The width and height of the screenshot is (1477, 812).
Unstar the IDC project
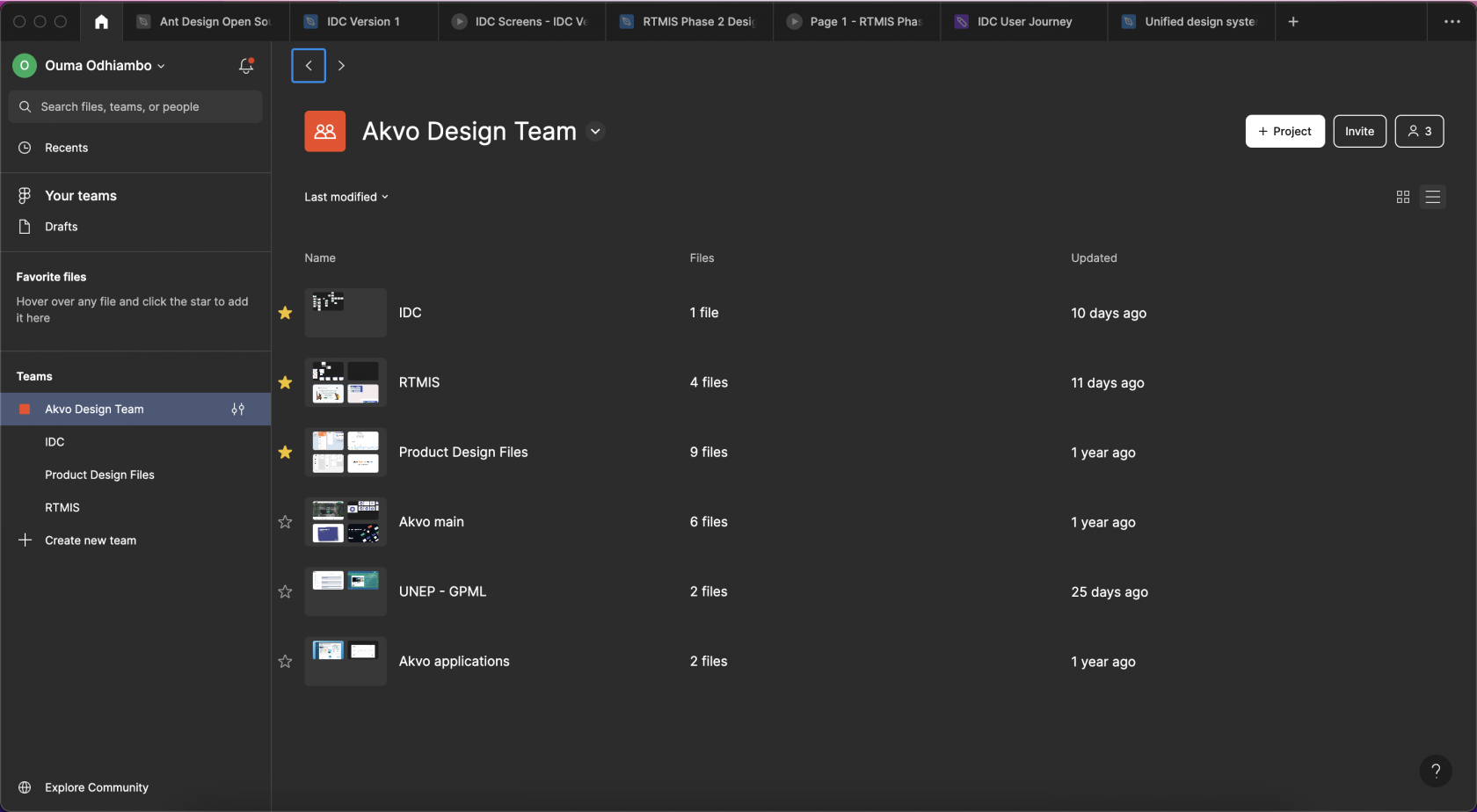click(x=285, y=313)
